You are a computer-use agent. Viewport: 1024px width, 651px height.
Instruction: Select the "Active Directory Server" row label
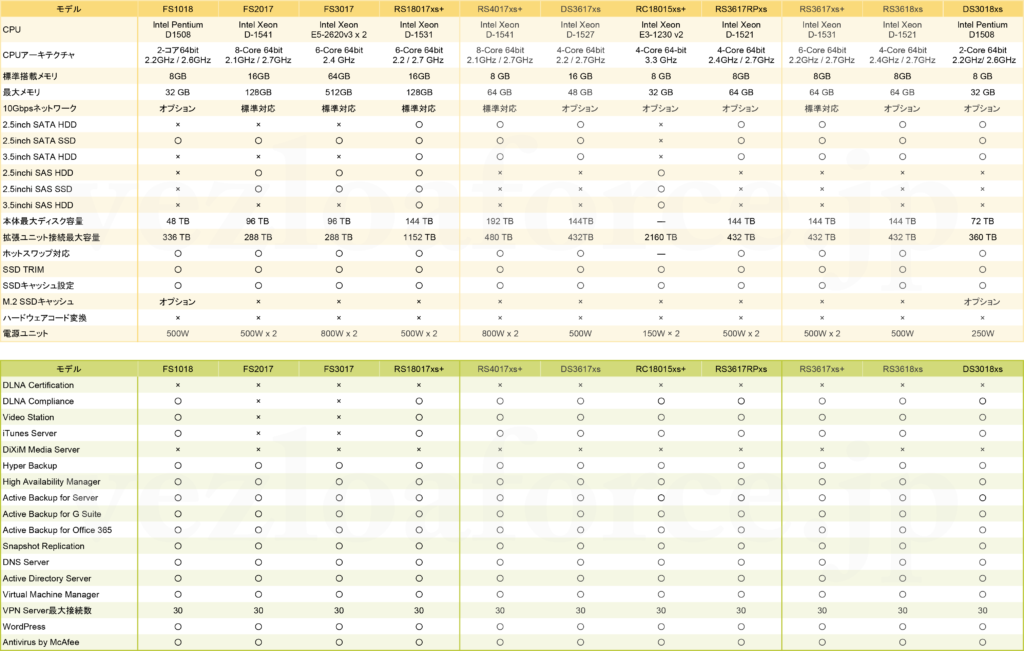(x=46, y=579)
